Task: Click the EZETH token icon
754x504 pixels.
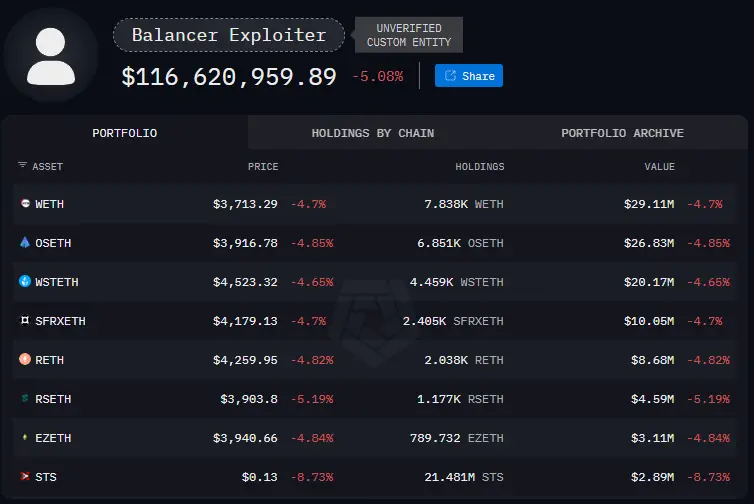Action: point(25,438)
